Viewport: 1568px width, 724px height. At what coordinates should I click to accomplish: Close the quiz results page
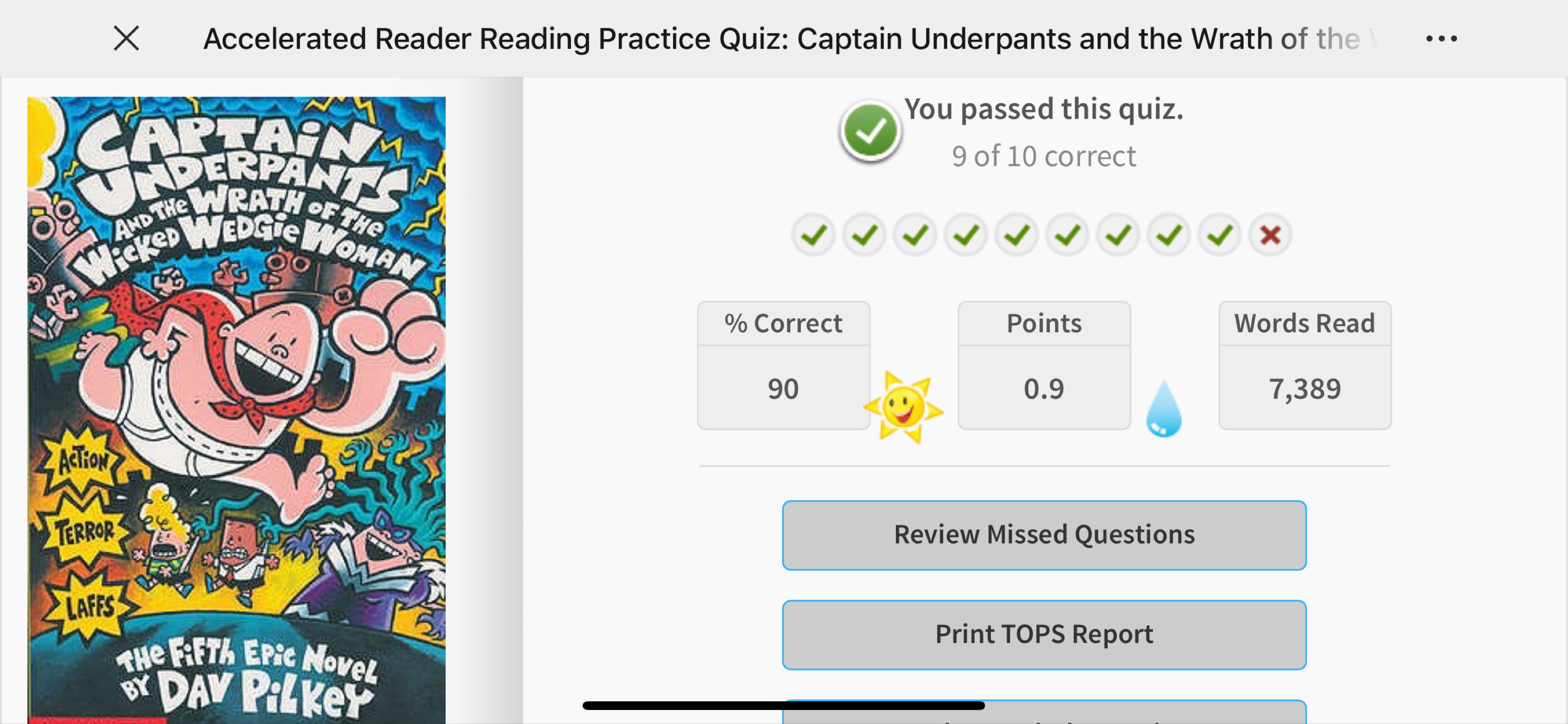127,38
